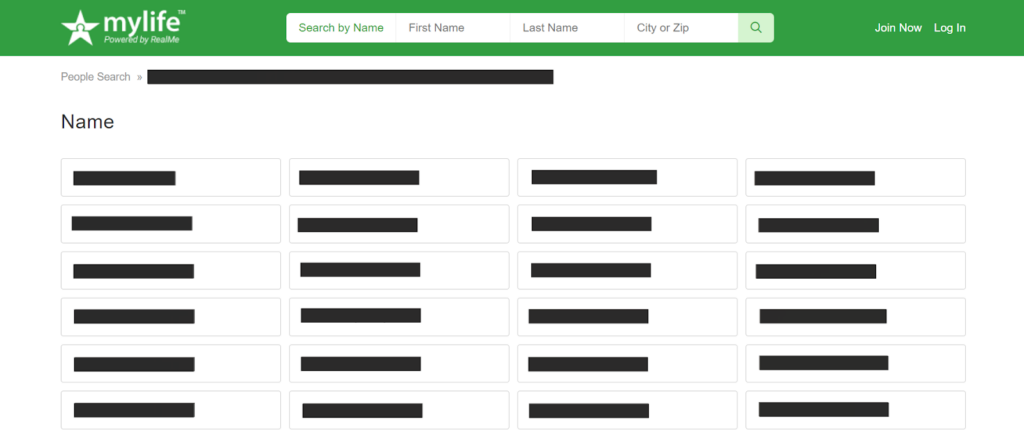Open first name card in first column

pos(170,178)
